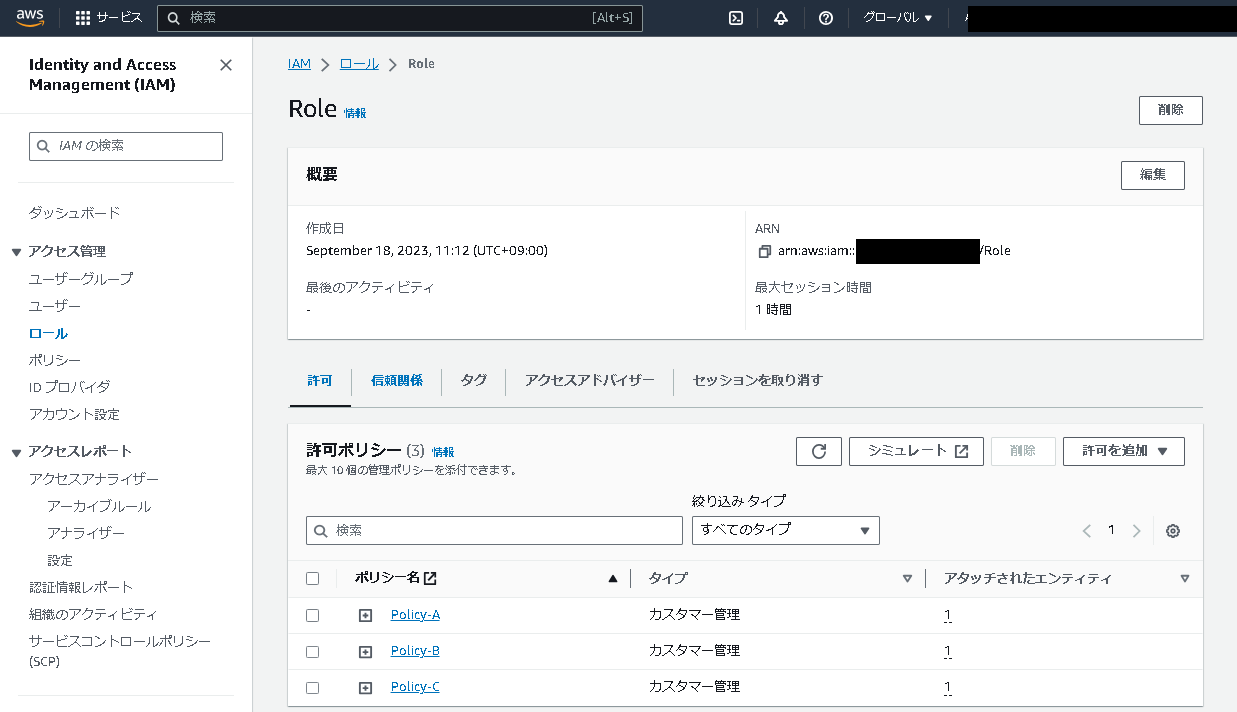Click the 情報 link beside 許可ポリシー

443,452
